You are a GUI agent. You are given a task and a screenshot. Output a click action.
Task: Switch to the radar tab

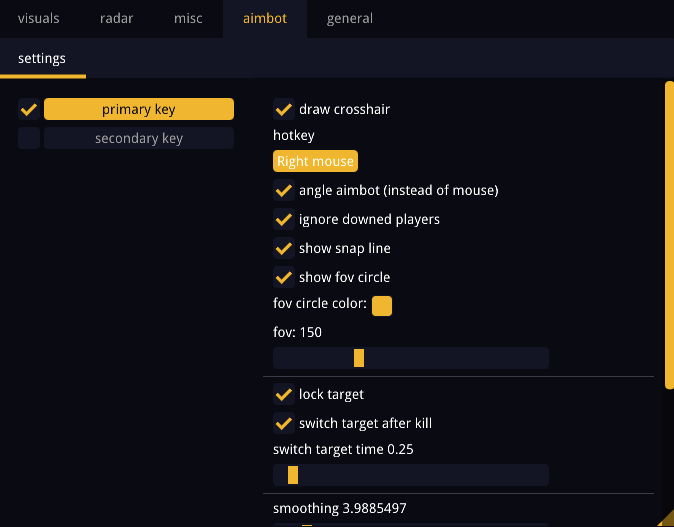point(116,18)
